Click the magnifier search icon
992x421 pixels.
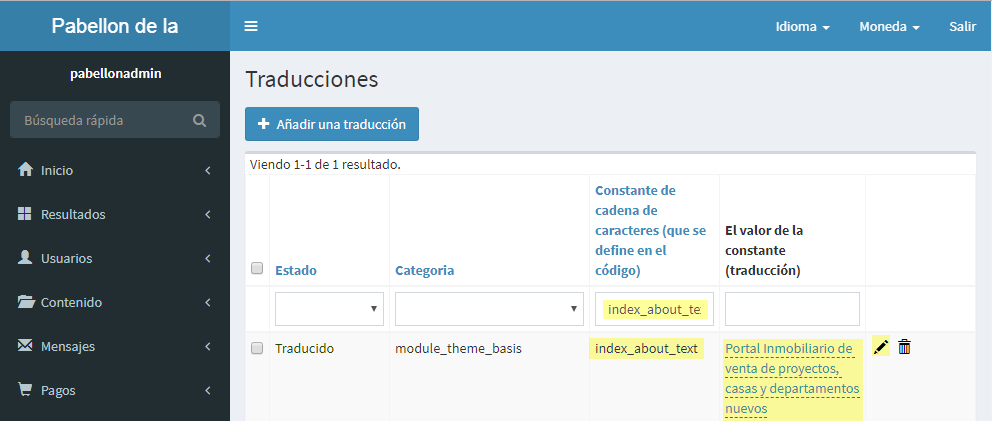tap(200, 120)
